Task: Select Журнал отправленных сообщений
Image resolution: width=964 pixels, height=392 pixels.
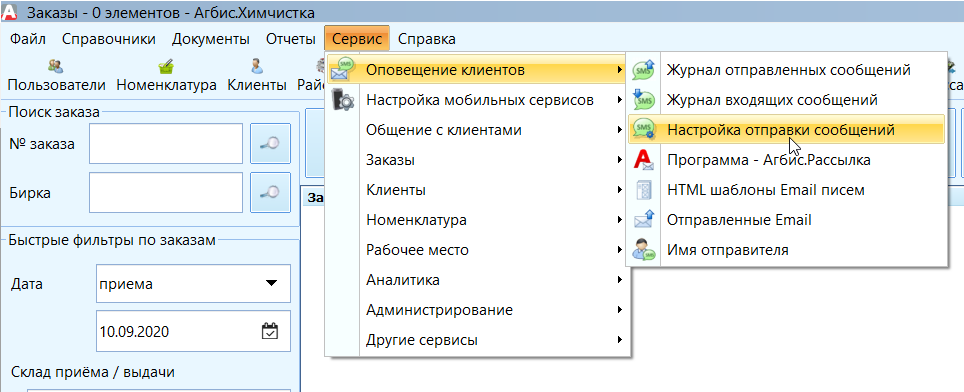Action: 786,69
